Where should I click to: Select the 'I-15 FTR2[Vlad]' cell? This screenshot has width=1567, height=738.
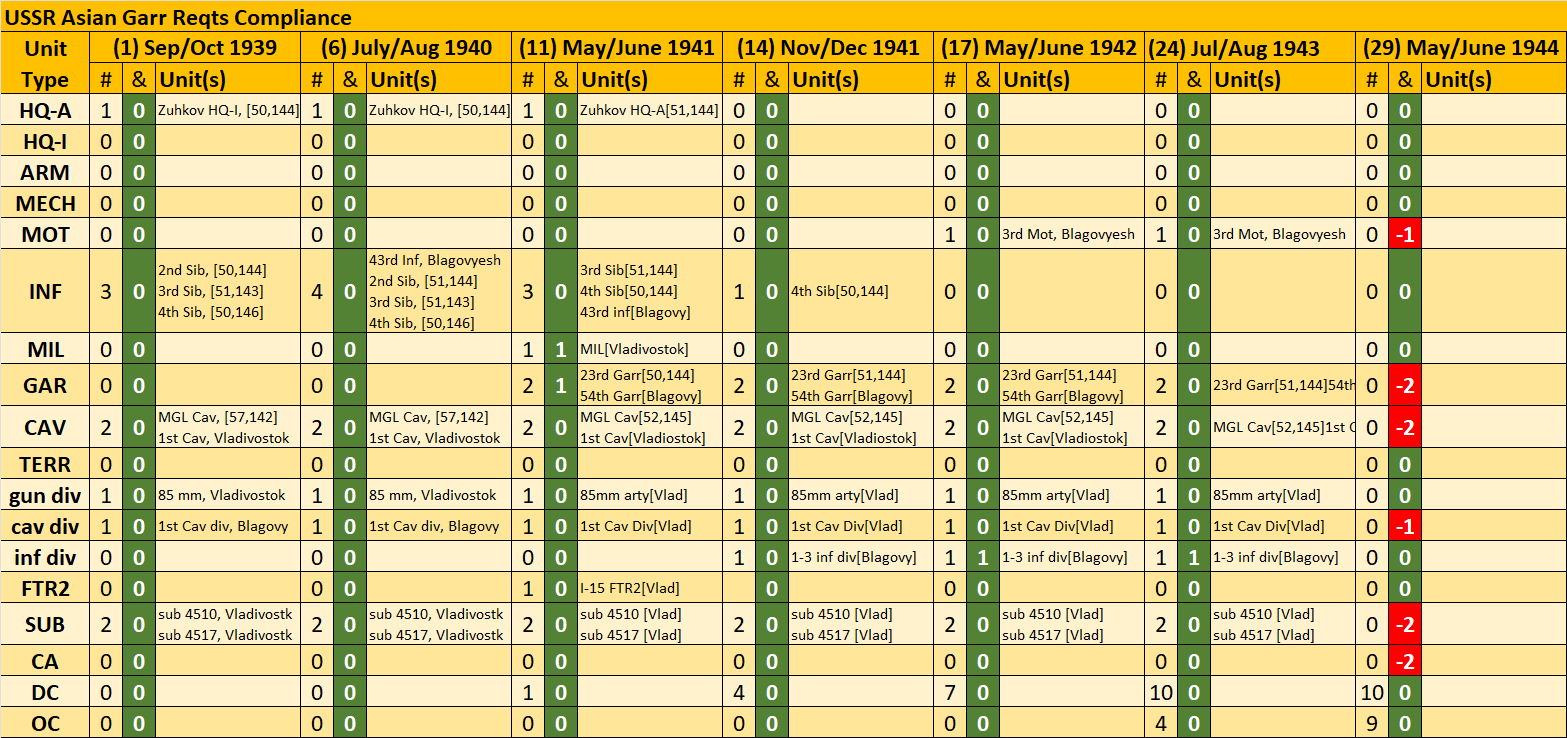click(650, 587)
